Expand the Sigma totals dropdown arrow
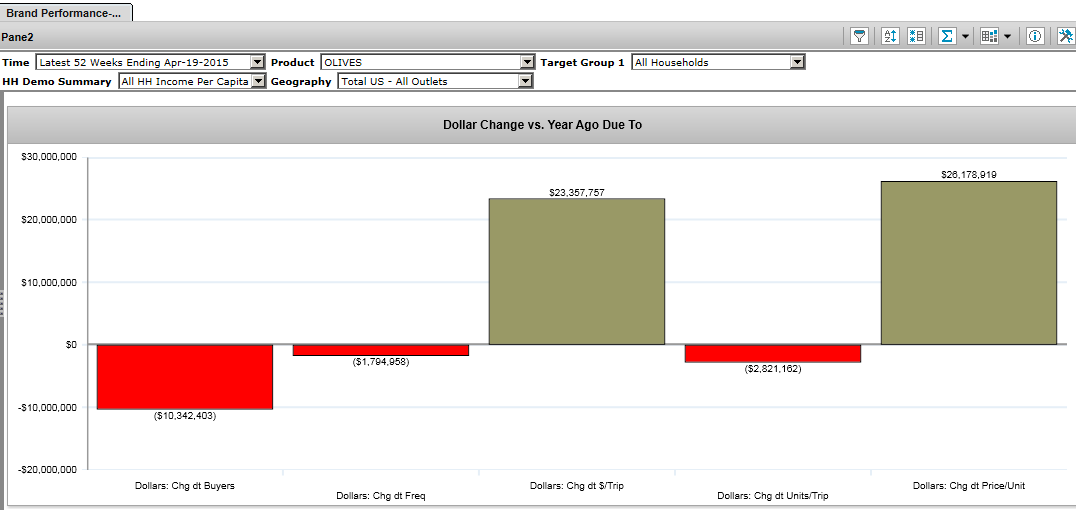This screenshot has height=510, width=1076. pos(965,36)
